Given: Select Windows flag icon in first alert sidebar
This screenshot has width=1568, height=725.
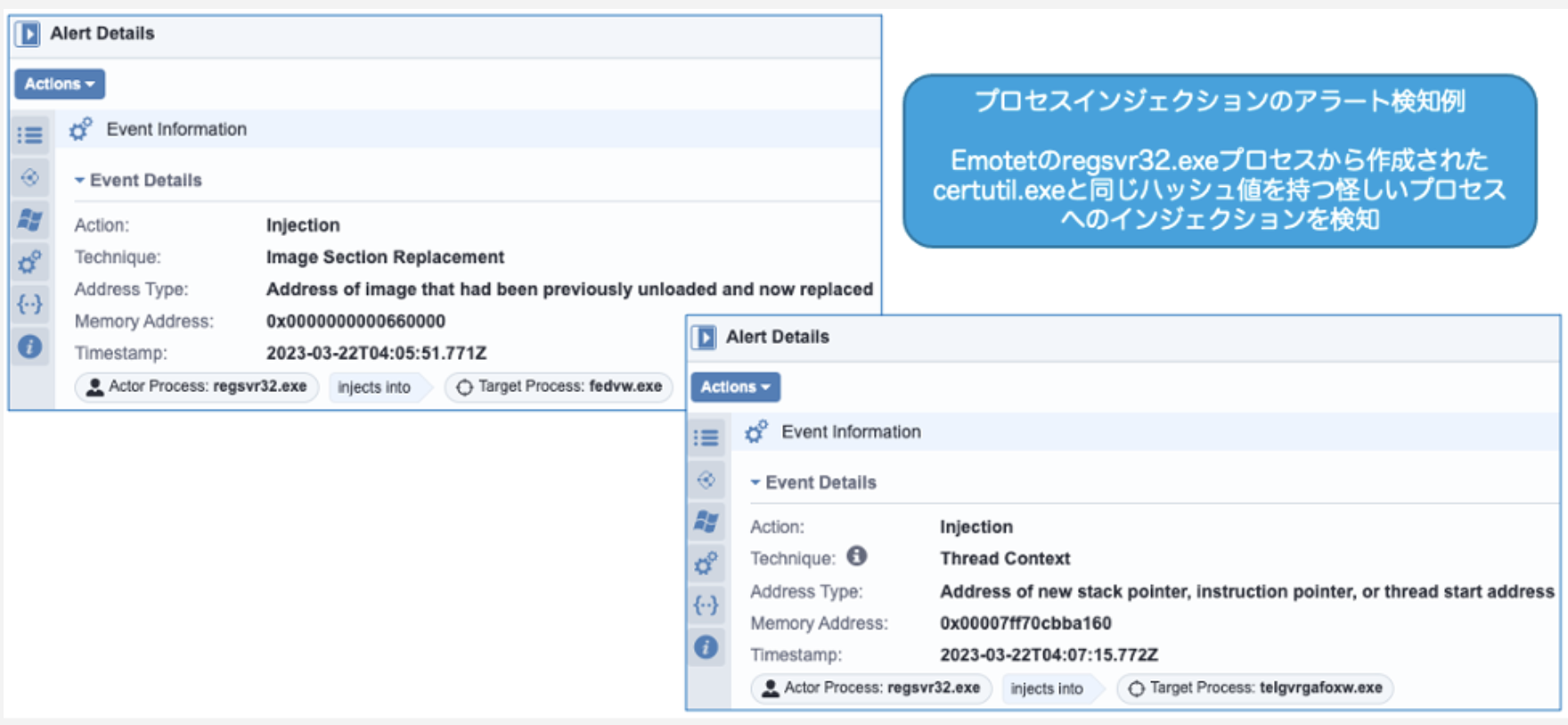Looking at the screenshot, I should (30, 219).
